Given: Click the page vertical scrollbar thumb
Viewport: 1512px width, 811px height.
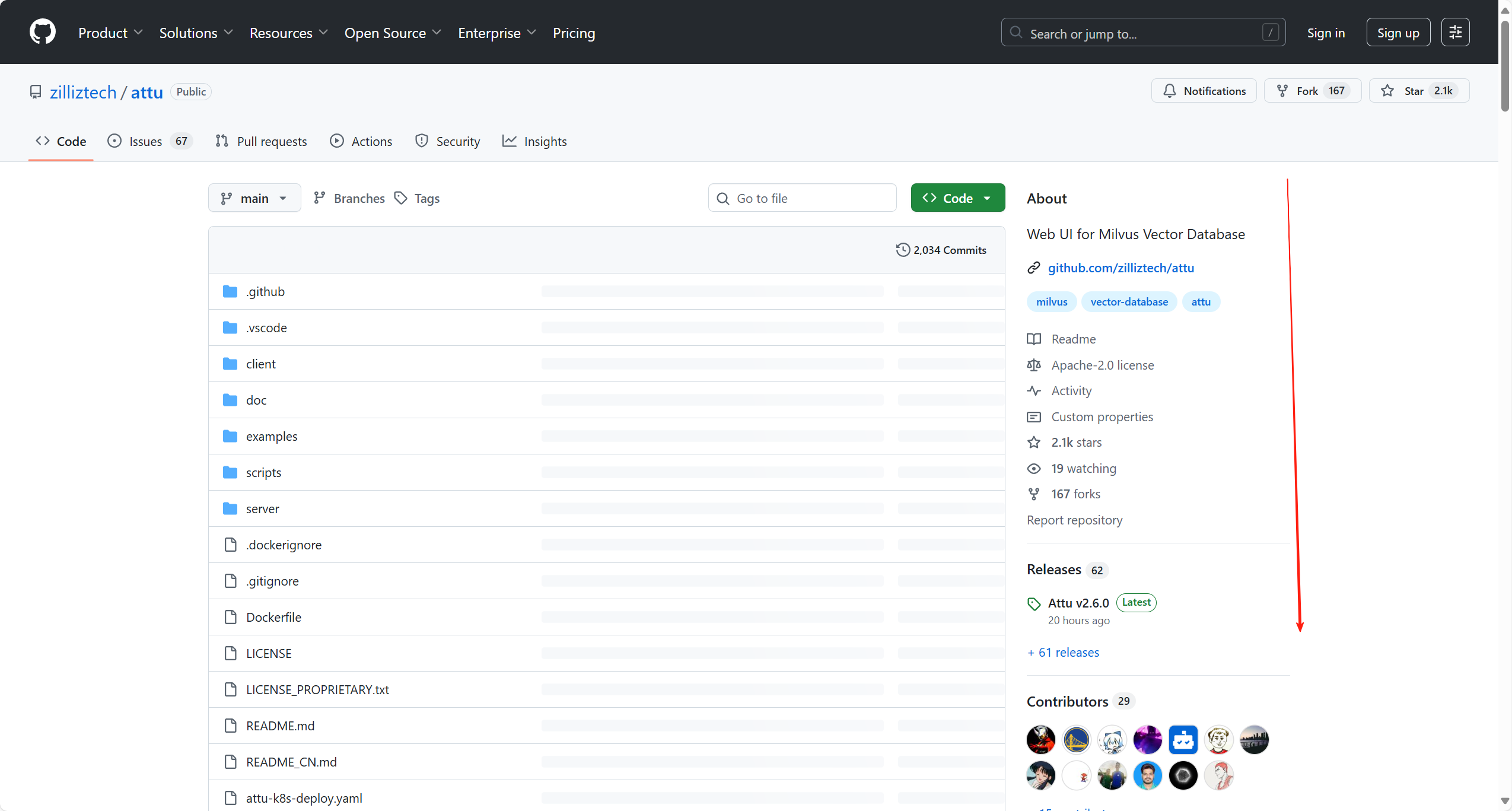Looking at the screenshot, I should [1505, 65].
